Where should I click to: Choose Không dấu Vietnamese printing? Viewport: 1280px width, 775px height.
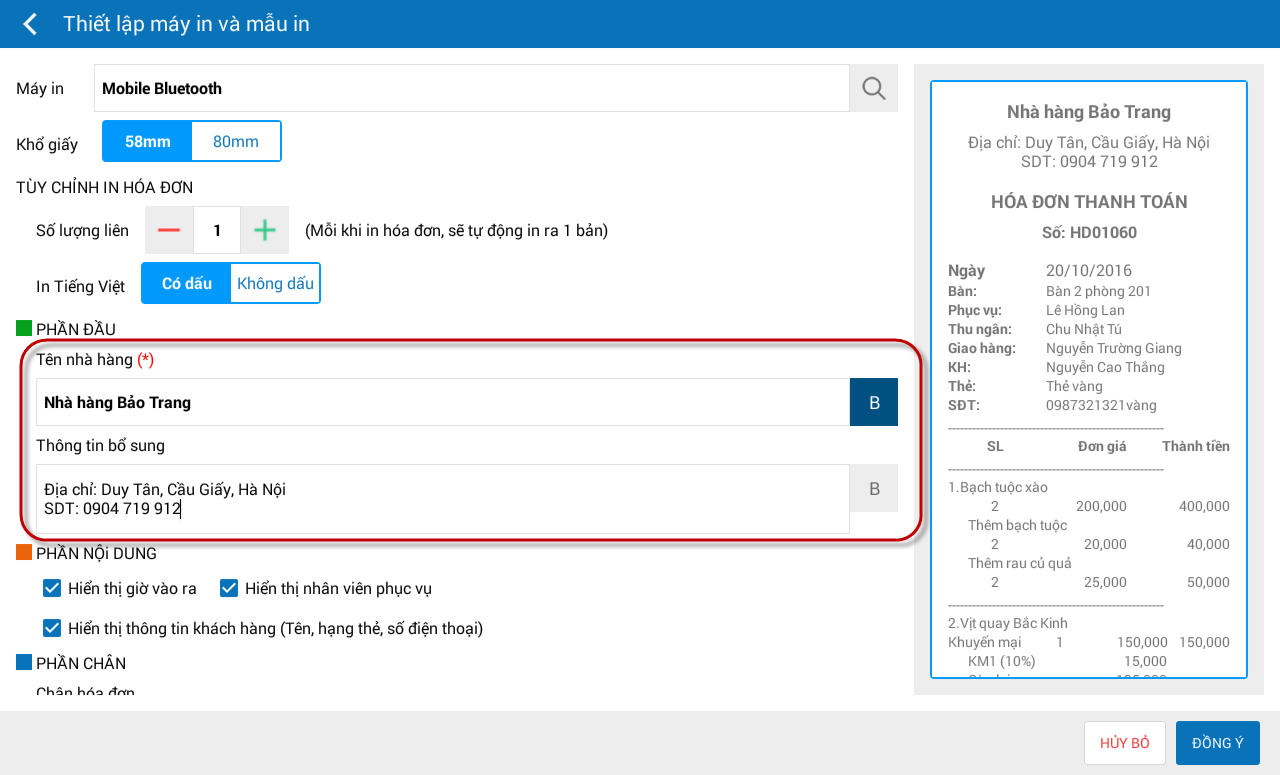click(x=275, y=283)
